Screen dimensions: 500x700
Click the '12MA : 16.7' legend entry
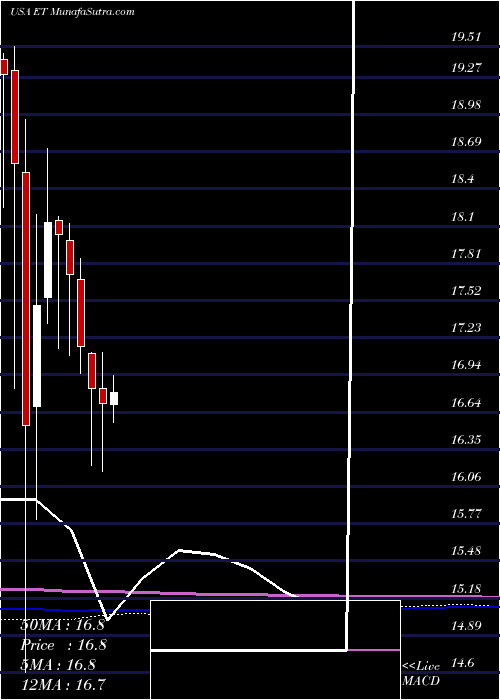pyautogui.click(x=62, y=684)
